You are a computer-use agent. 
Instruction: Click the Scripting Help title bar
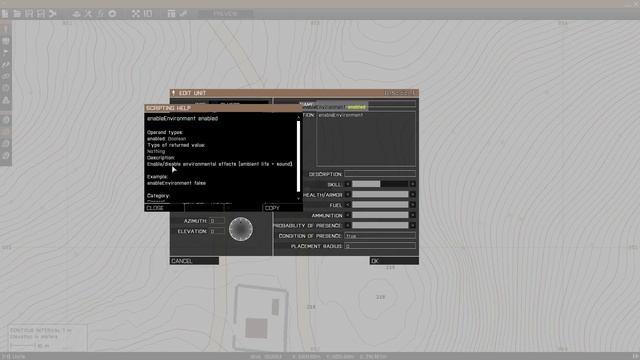coord(223,108)
